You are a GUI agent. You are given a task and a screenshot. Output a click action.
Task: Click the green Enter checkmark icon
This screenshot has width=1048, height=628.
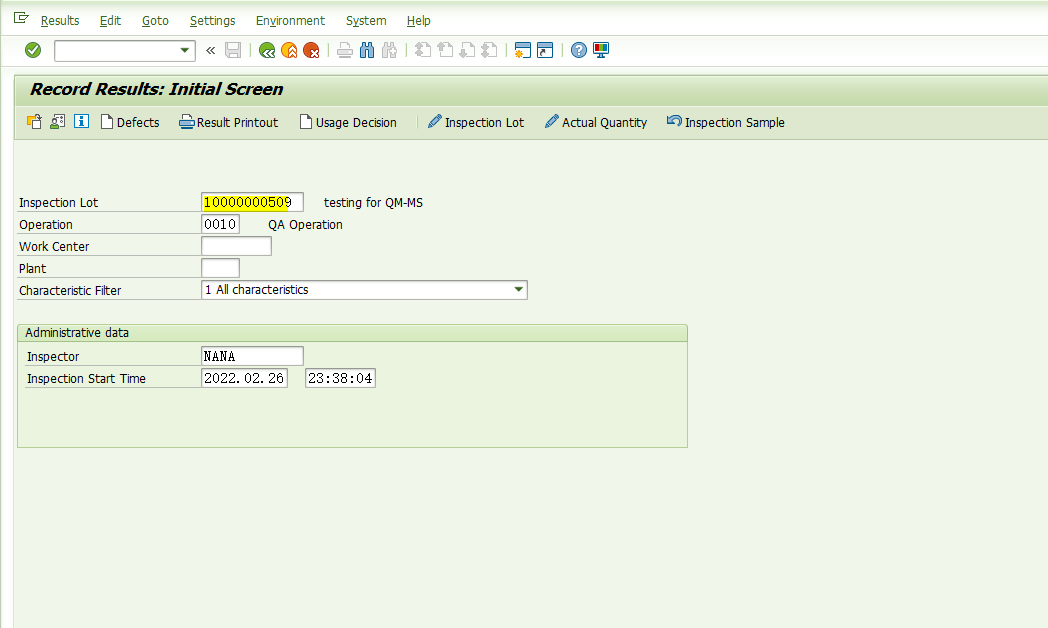pyautogui.click(x=31, y=50)
